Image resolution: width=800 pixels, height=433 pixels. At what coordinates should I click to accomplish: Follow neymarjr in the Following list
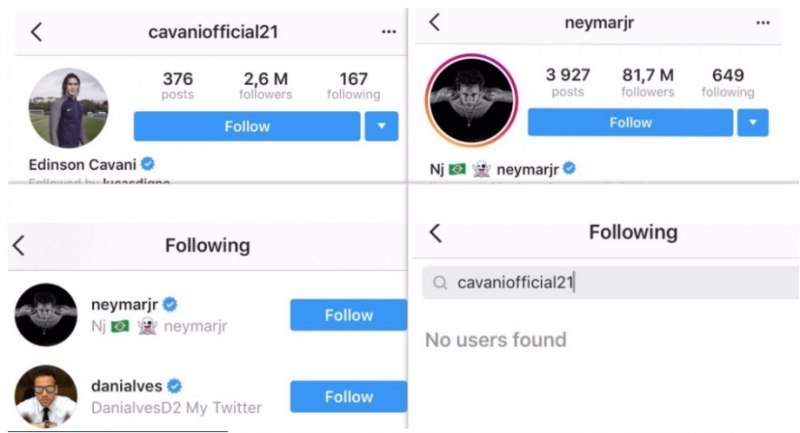click(348, 315)
